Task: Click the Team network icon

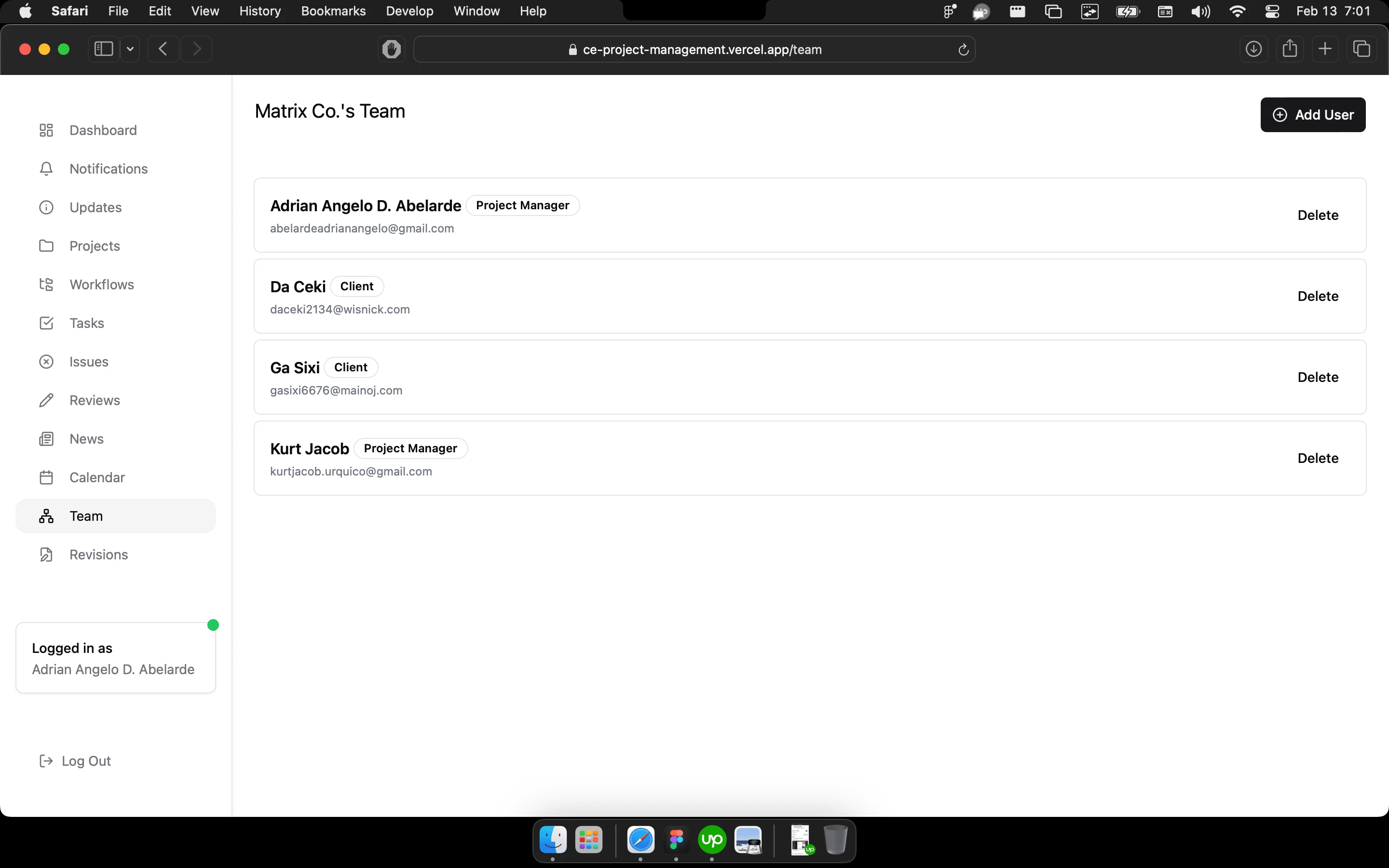Action: point(46,516)
